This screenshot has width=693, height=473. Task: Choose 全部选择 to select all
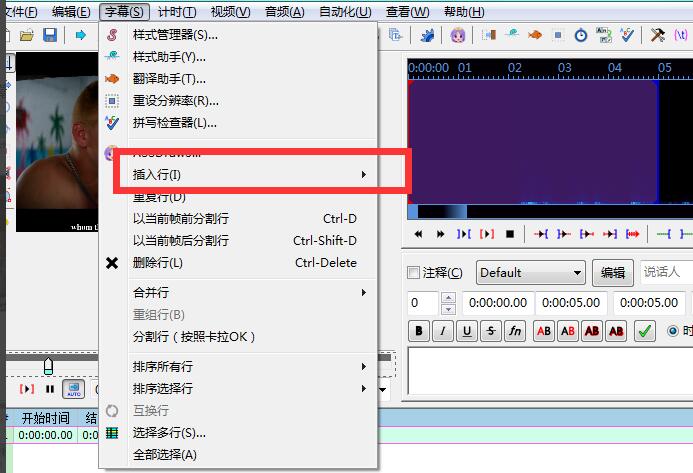pos(239,454)
